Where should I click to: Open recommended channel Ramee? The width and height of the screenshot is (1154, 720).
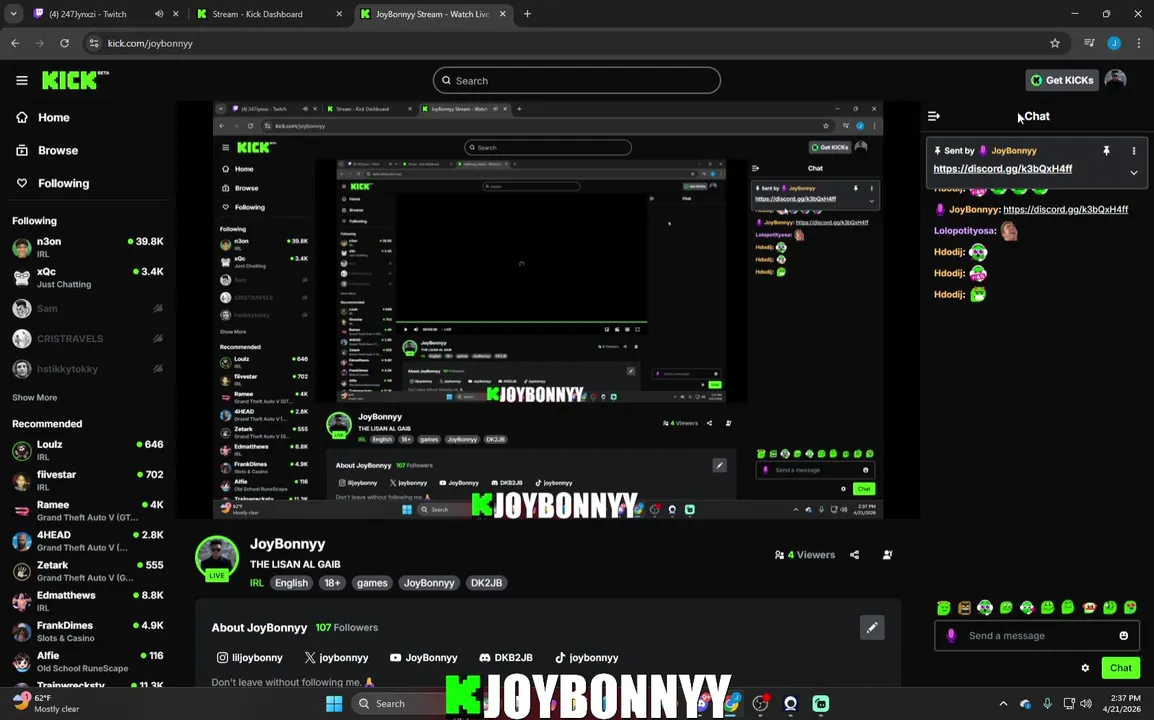pos(88,510)
